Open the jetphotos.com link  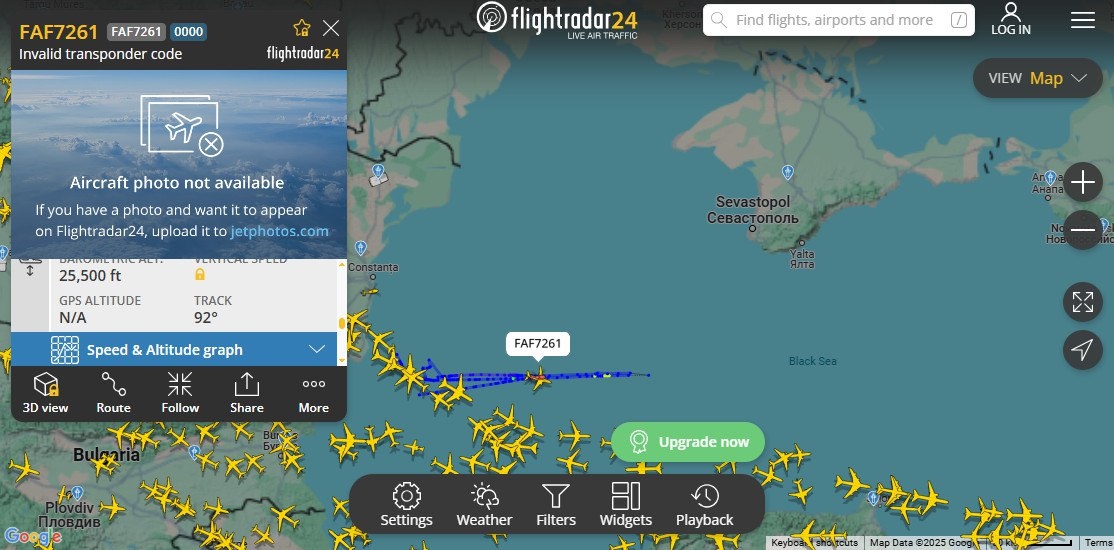click(x=279, y=231)
